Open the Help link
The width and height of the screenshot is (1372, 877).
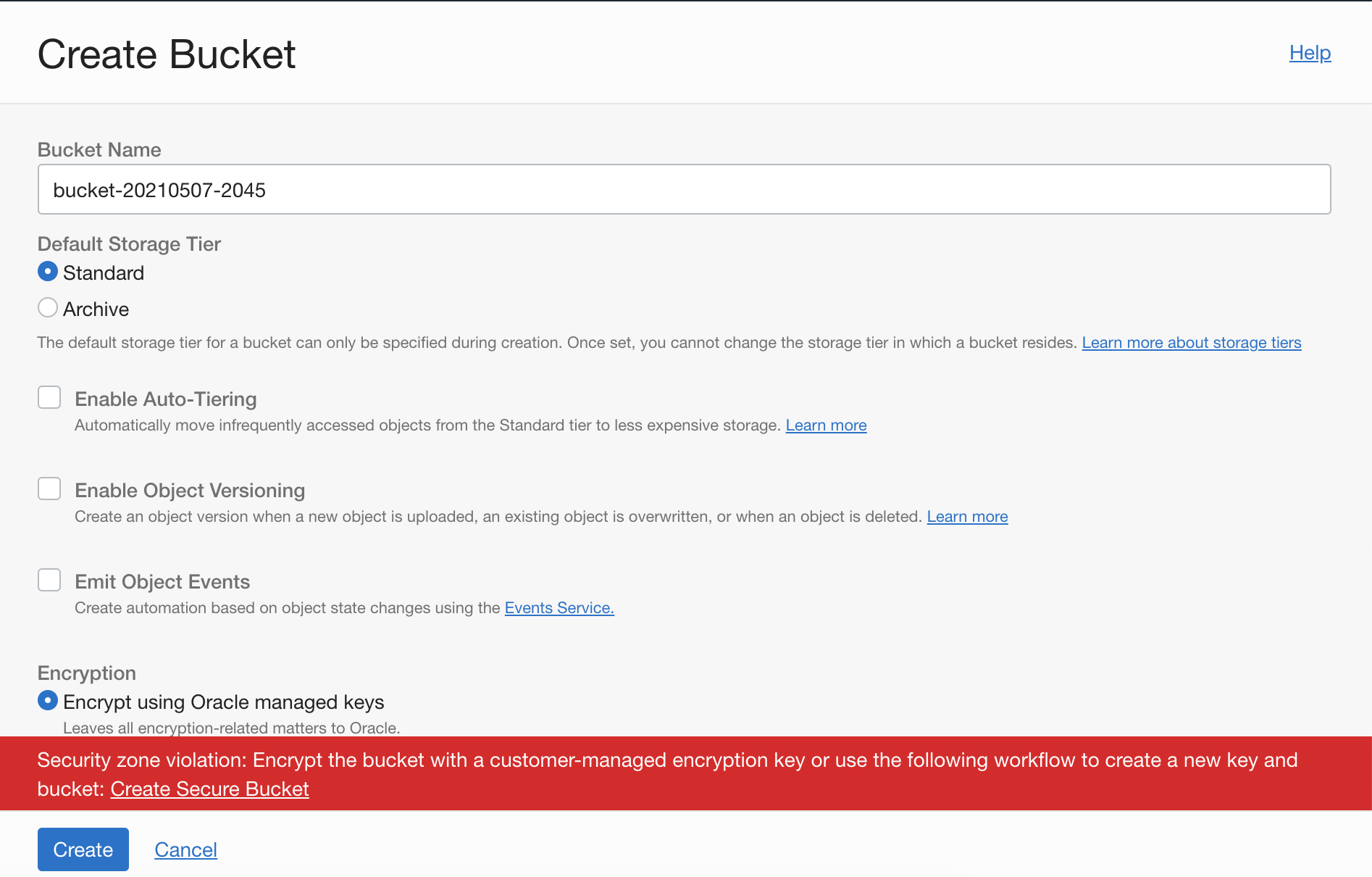(x=1309, y=52)
